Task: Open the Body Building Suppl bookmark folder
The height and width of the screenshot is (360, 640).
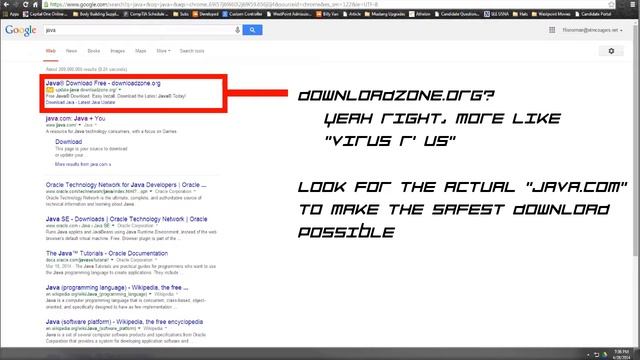Action: coord(96,14)
